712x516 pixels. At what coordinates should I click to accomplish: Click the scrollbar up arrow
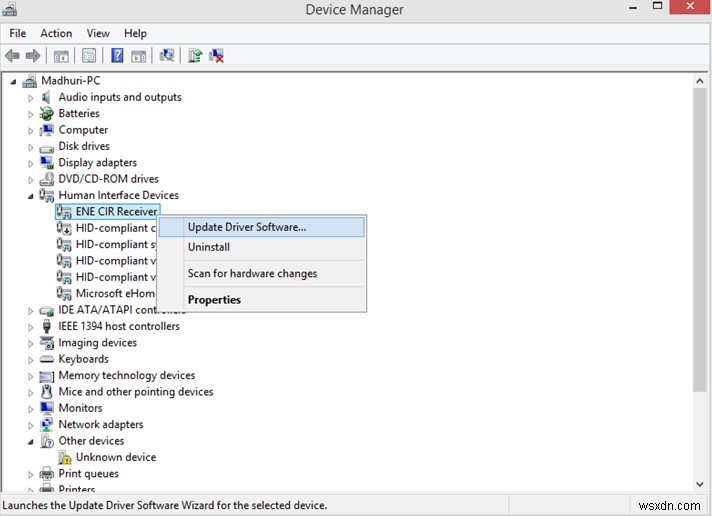pyautogui.click(x=700, y=81)
